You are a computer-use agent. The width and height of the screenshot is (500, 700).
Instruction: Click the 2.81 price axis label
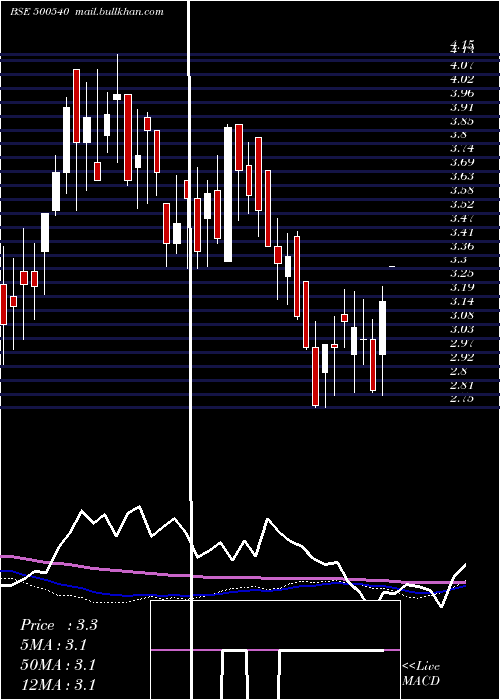462,385
